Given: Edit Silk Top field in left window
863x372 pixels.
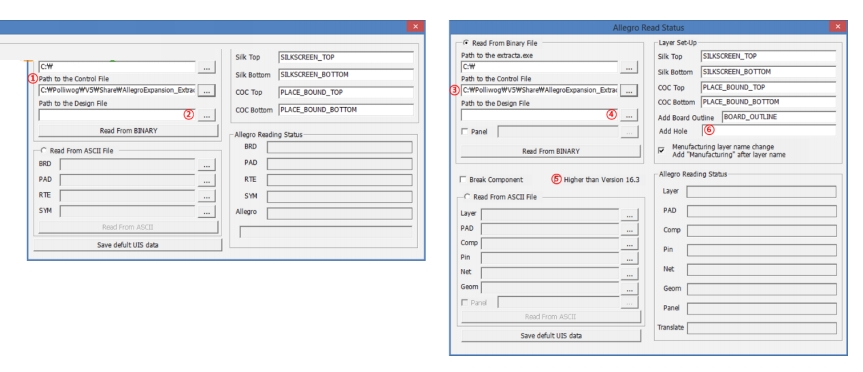Looking at the screenshot, I should coord(346,57).
